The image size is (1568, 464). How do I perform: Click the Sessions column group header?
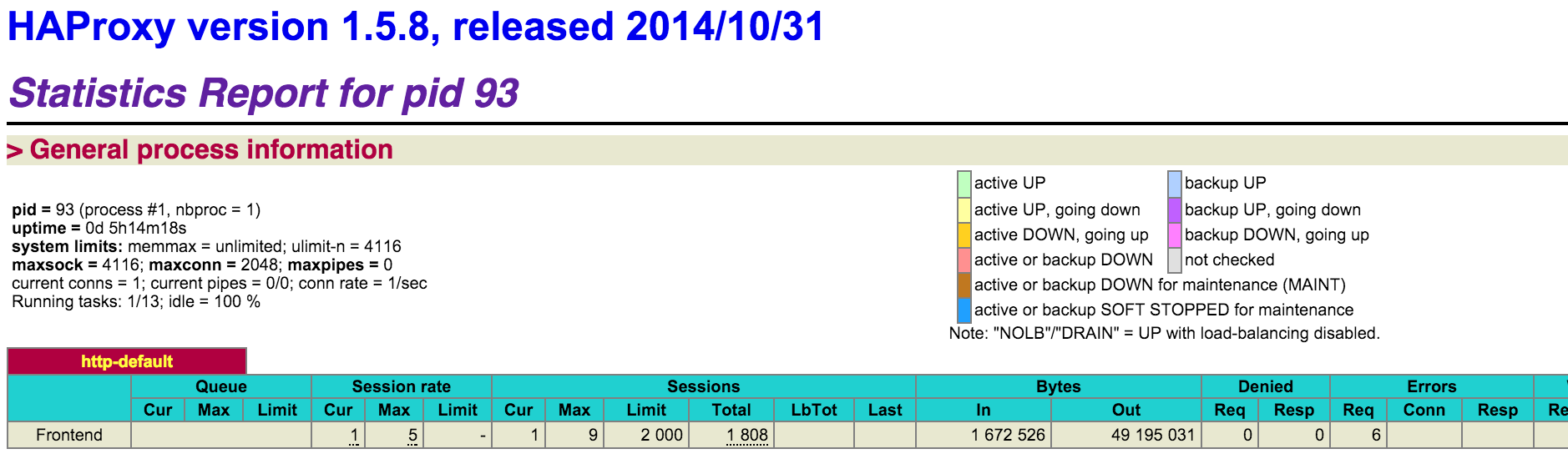click(x=704, y=386)
